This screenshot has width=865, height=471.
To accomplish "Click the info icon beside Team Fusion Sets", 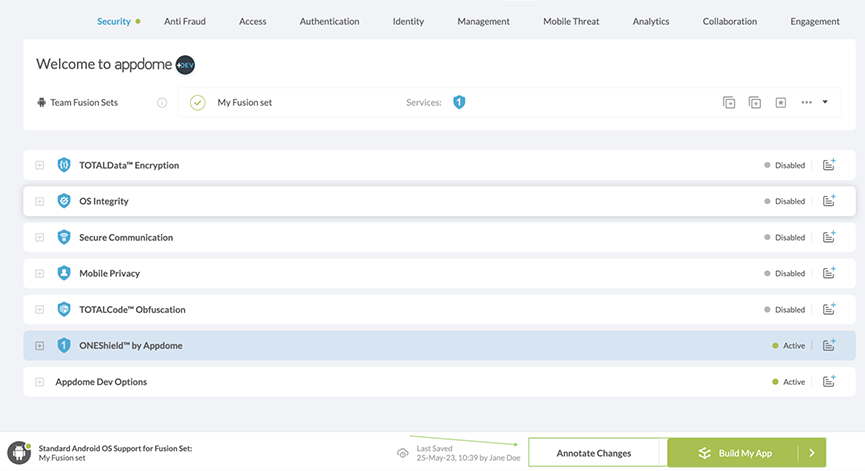I will (x=162, y=102).
